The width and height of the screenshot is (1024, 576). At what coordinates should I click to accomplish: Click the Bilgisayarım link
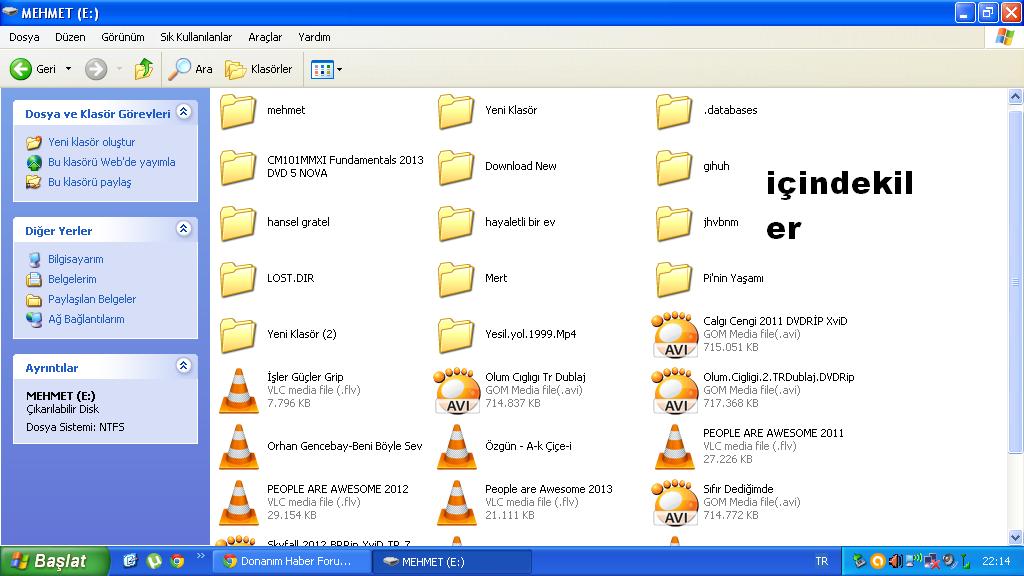75,259
